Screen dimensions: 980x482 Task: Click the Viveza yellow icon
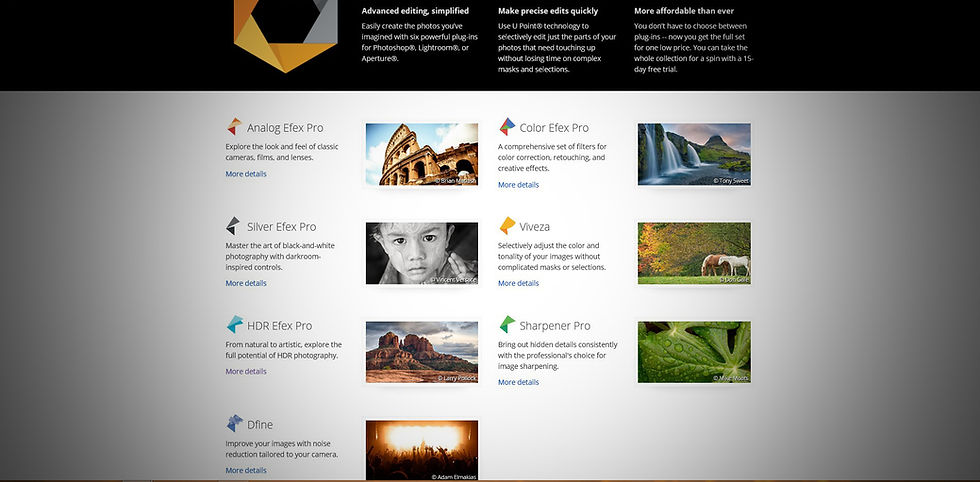tap(508, 226)
